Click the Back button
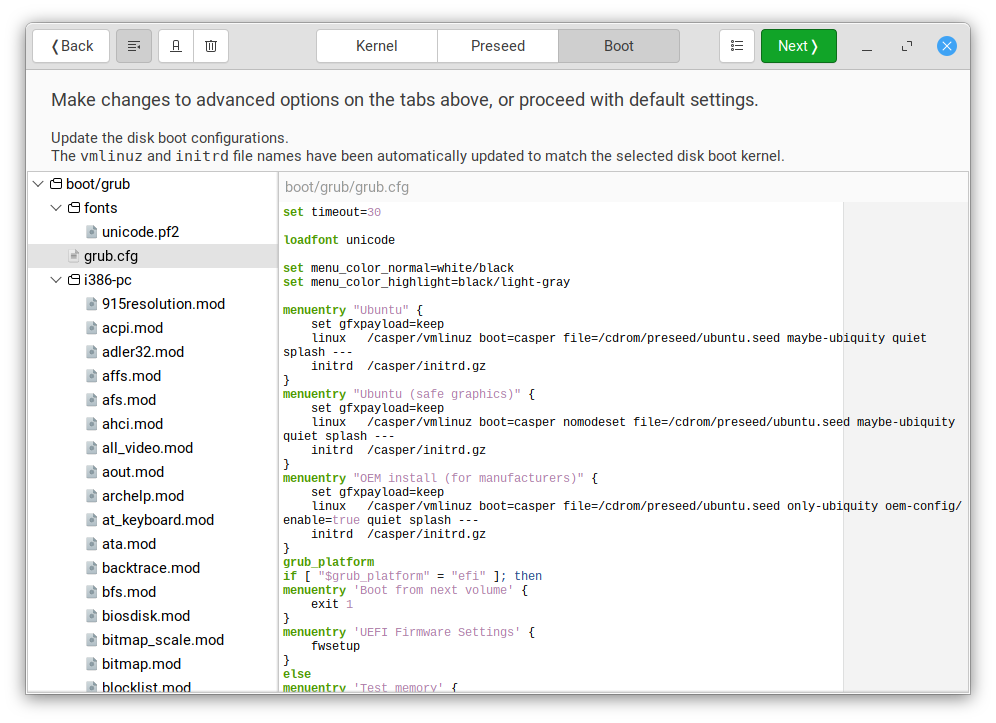 [x=70, y=45]
